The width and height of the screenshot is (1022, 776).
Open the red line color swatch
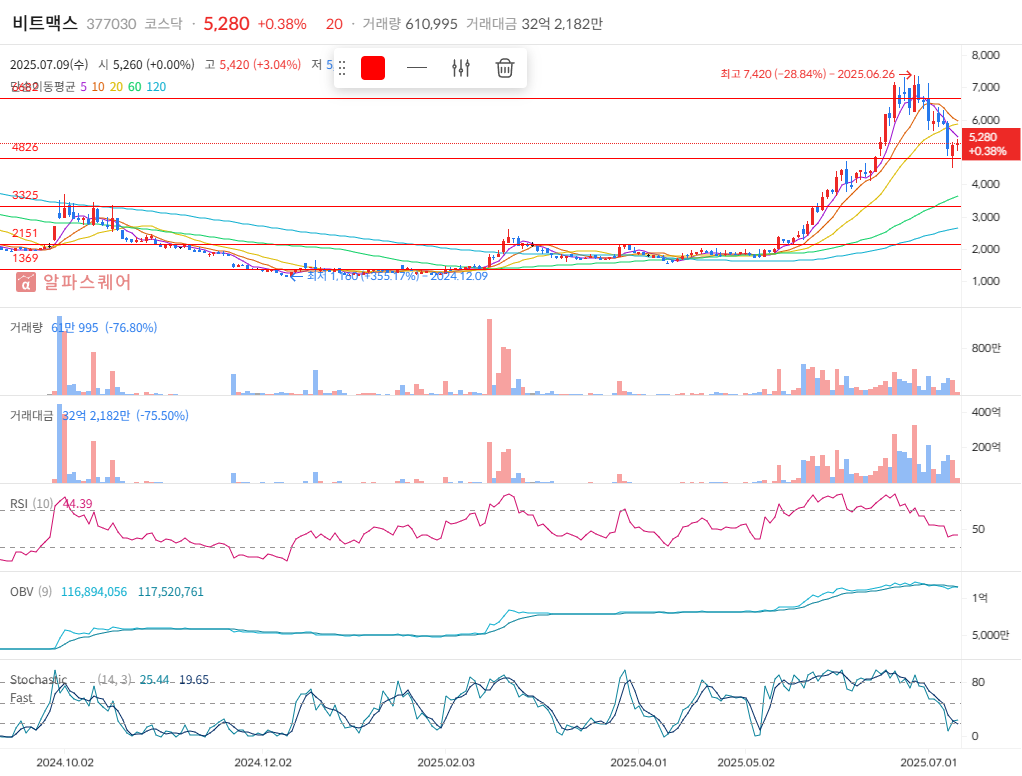373,68
